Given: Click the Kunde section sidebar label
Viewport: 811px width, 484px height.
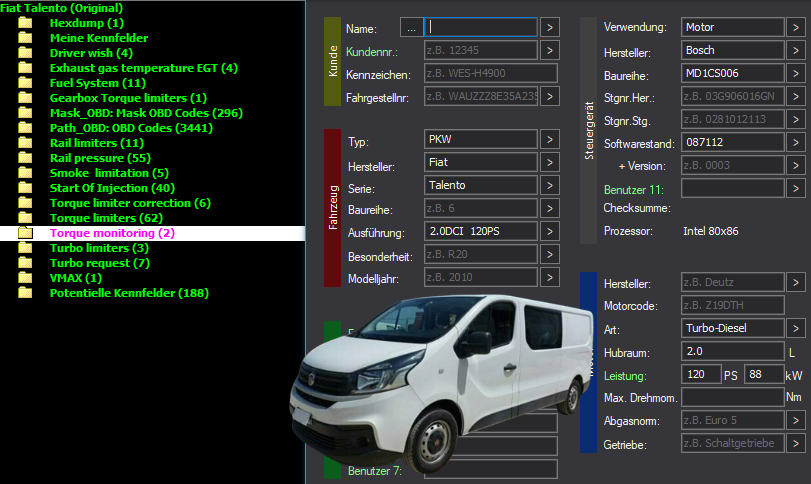Looking at the screenshot, I should click(x=333, y=62).
